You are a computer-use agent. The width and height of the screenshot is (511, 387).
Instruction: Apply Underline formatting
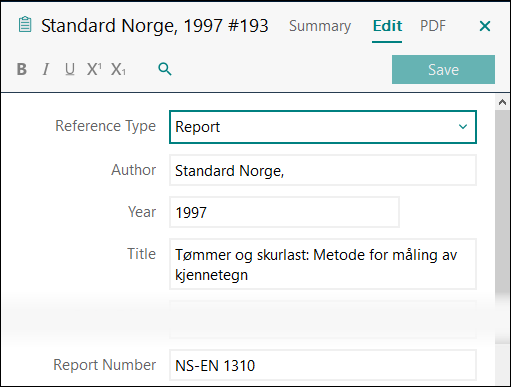(70, 69)
